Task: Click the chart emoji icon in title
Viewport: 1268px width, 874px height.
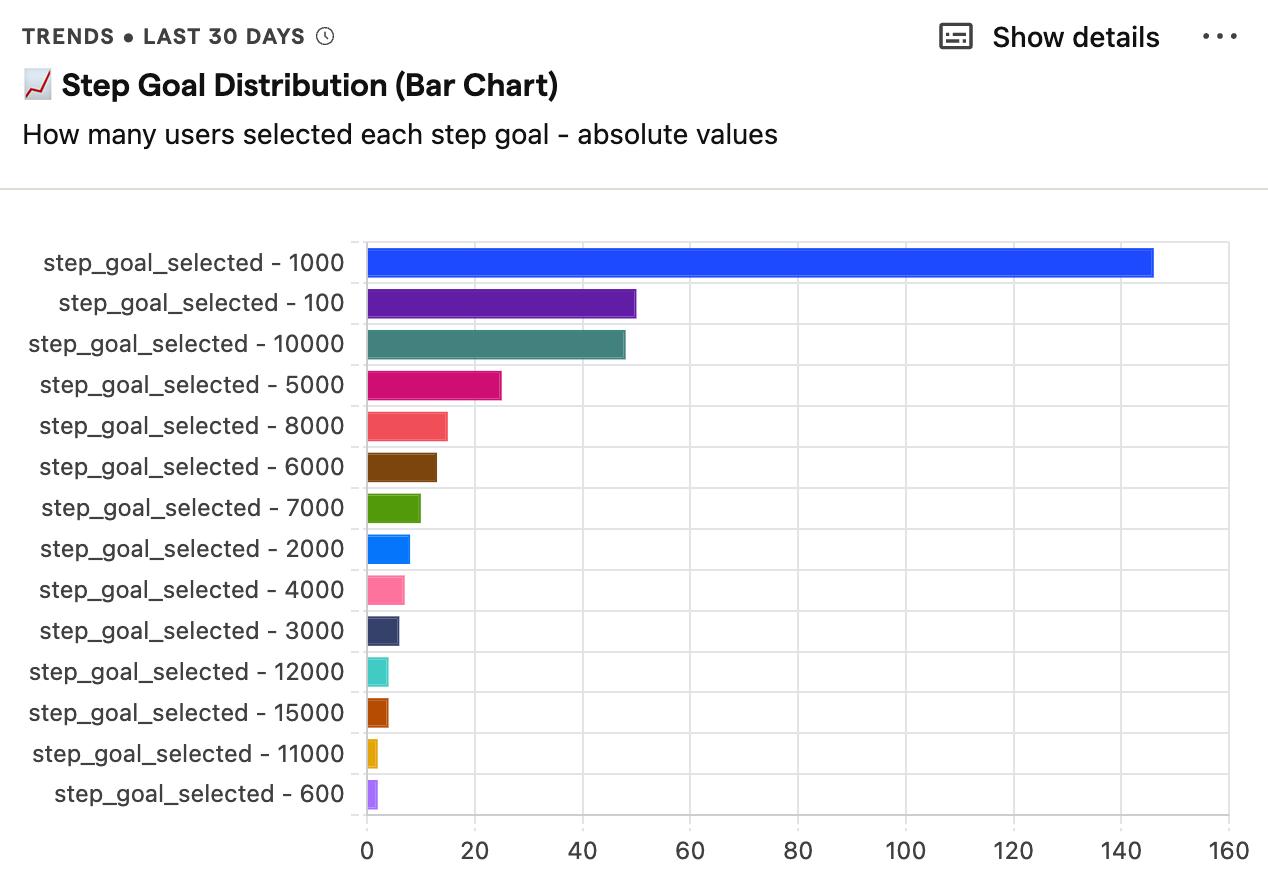Action: 37,86
